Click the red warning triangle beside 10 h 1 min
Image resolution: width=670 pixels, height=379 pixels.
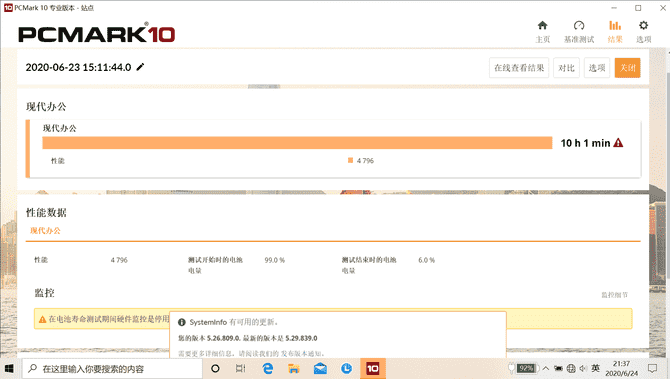pyautogui.click(x=618, y=143)
